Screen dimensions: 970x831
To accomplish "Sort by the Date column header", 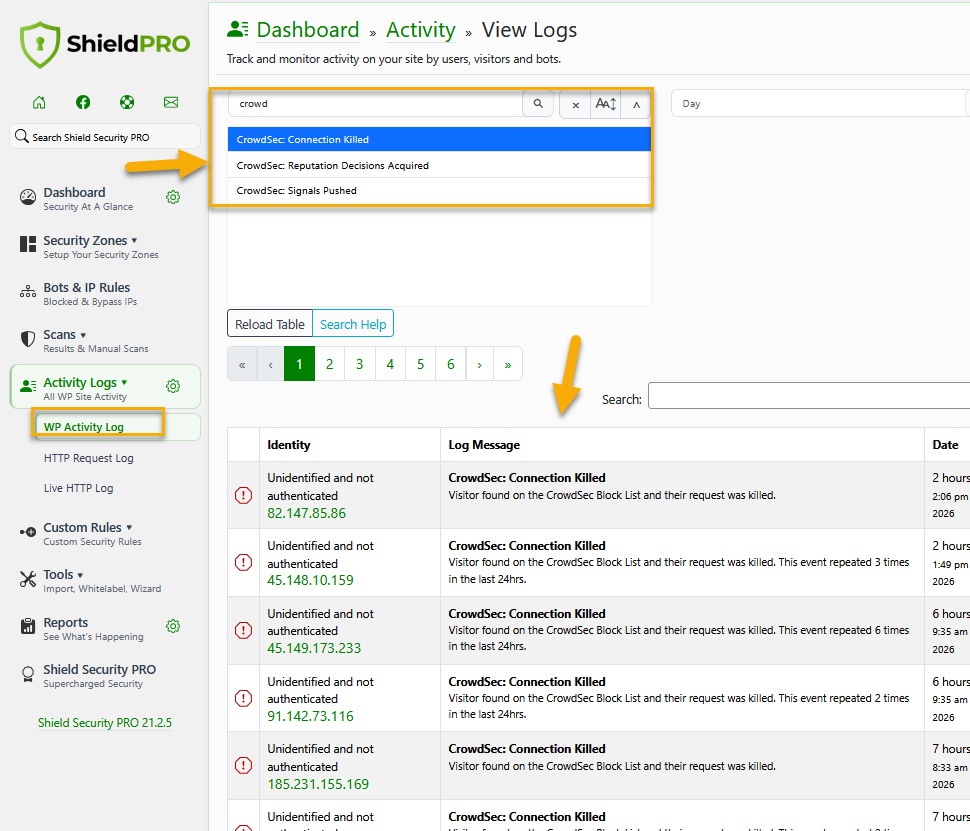I will coord(947,444).
